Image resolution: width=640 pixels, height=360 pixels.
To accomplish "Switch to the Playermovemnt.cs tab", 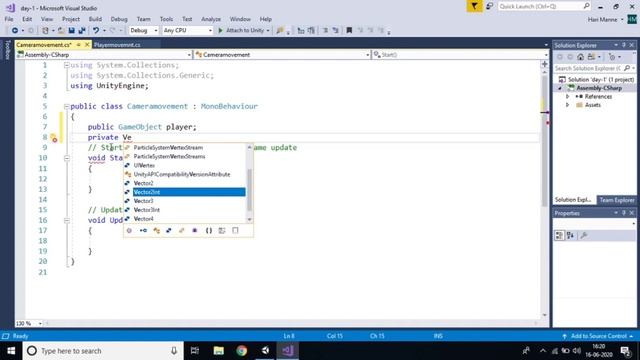I will (x=117, y=45).
